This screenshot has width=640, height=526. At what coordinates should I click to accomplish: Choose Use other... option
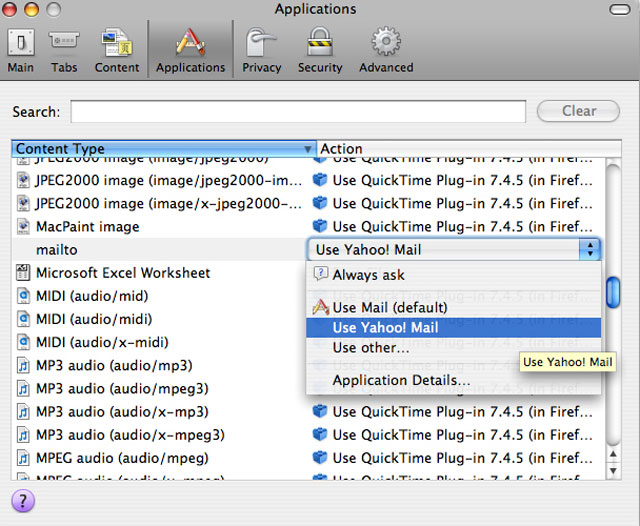[x=453, y=348]
